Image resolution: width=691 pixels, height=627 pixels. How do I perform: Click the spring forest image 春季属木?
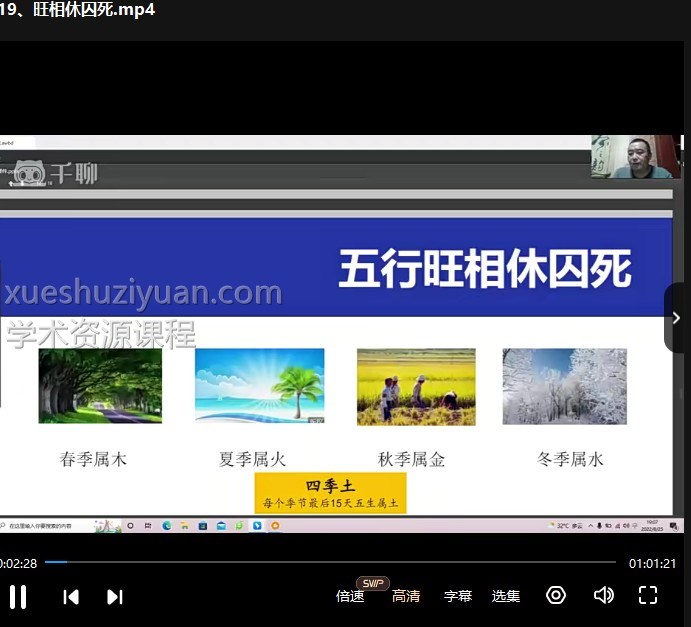pos(100,386)
